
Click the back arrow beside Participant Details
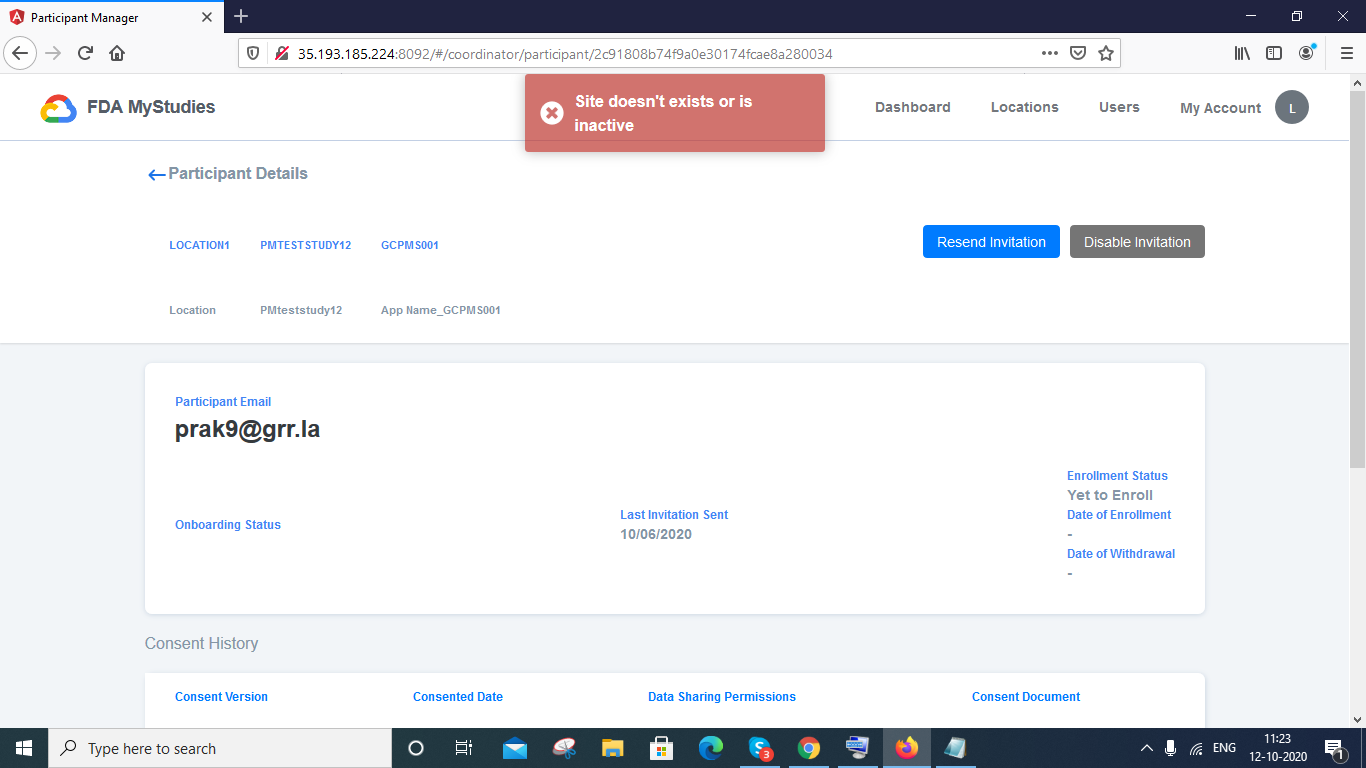(156, 174)
